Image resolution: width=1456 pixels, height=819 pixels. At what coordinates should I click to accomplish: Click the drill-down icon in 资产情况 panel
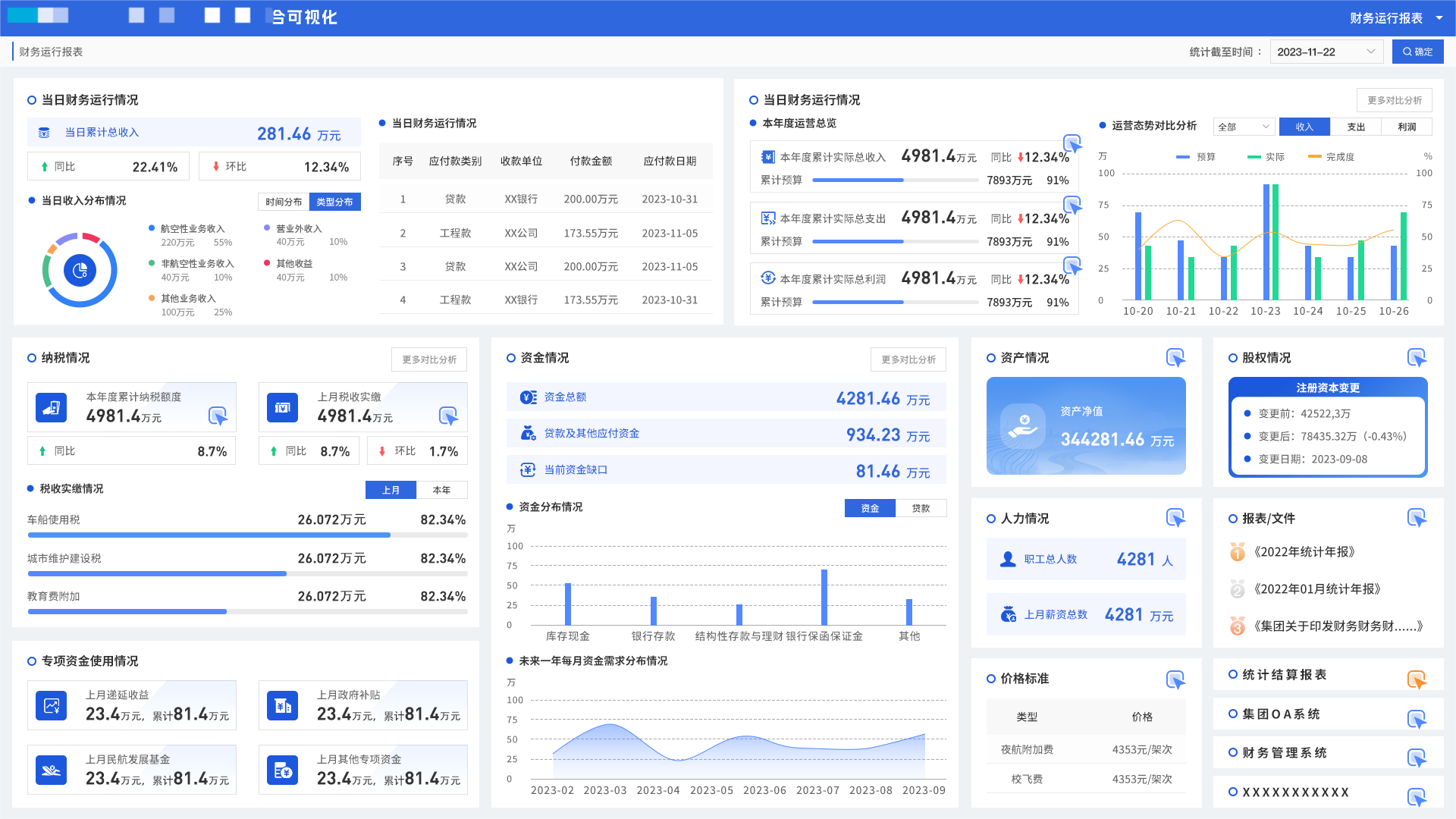pyautogui.click(x=1175, y=357)
